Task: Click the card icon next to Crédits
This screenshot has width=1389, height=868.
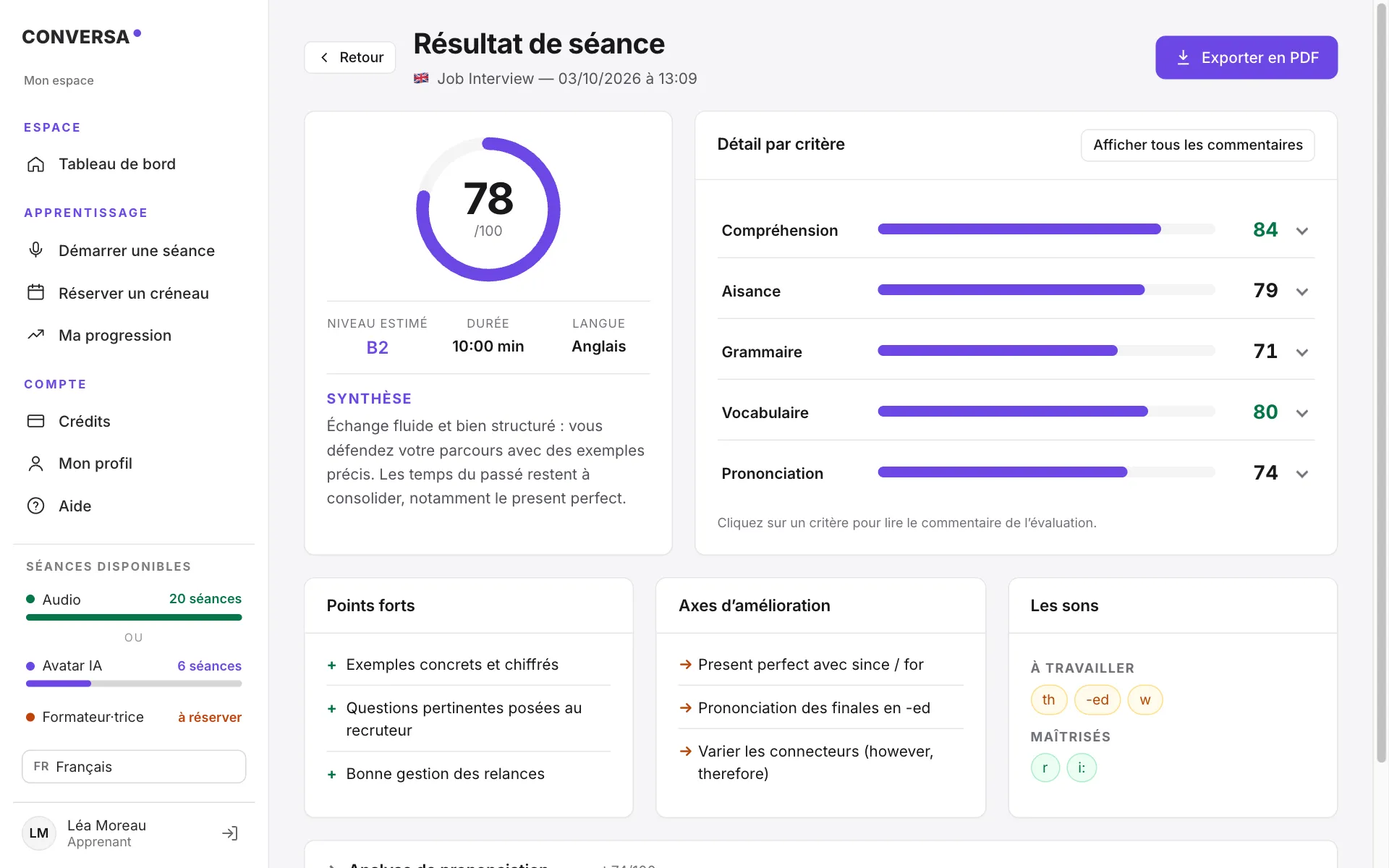Action: click(x=35, y=421)
